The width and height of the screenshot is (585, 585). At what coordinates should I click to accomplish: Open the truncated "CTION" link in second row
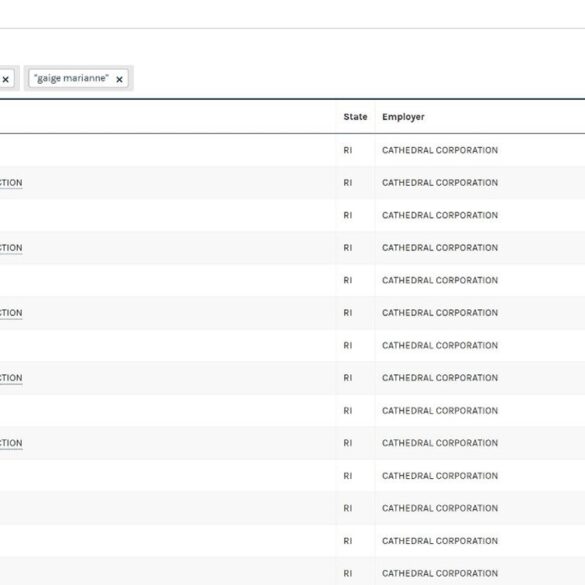(11, 183)
